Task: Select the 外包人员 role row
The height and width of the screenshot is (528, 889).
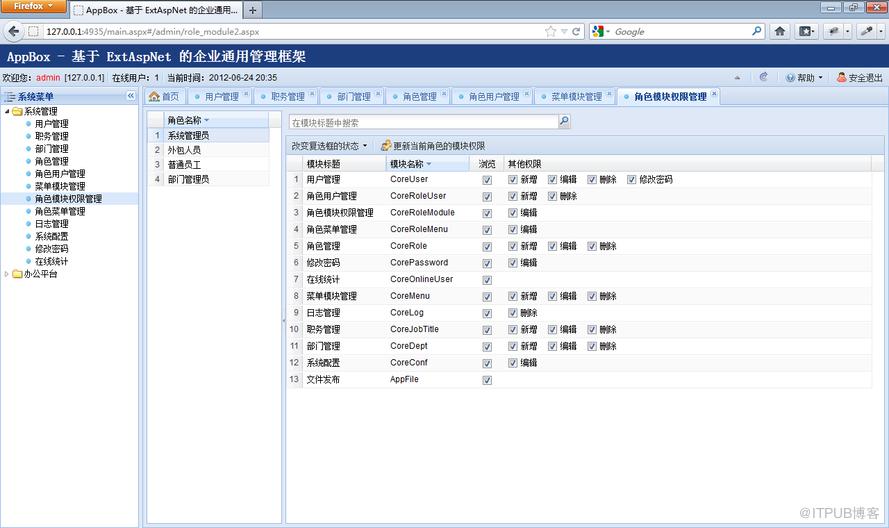Action: [x=208, y=150]
